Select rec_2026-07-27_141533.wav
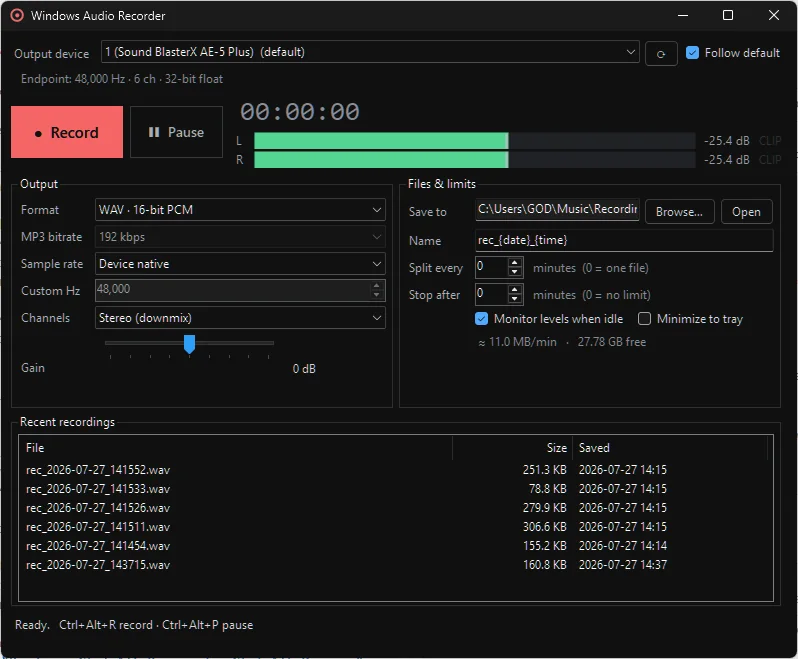798x659 pixels. [98, 489]
